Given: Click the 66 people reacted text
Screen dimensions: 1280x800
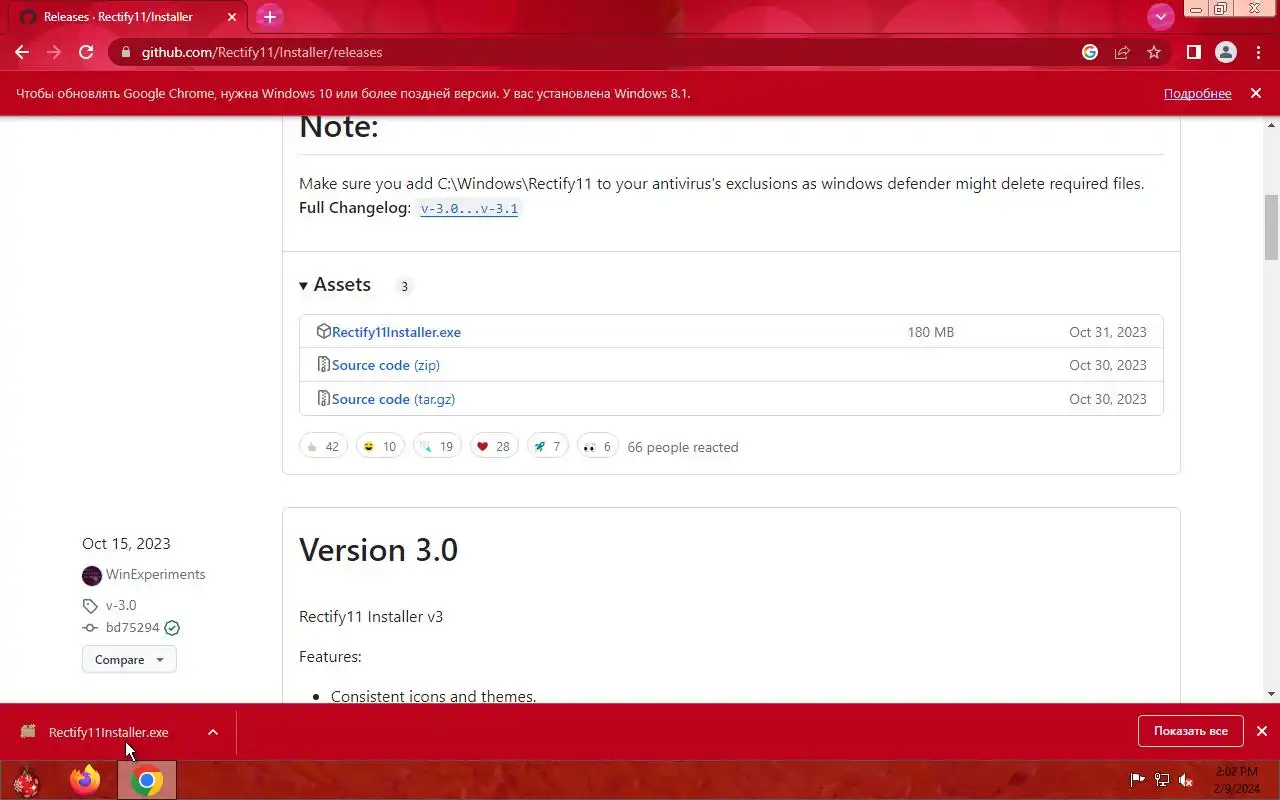Looking at the screenshot, I should coord(683,447).
